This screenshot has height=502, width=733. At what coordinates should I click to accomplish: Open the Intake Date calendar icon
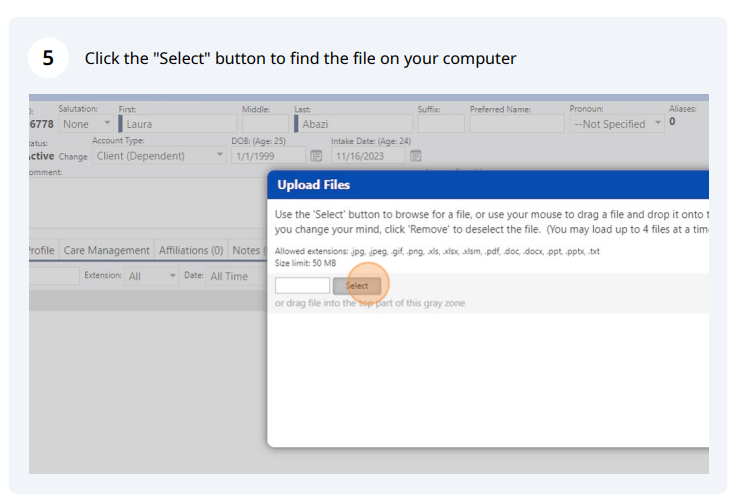coord(416,156)
